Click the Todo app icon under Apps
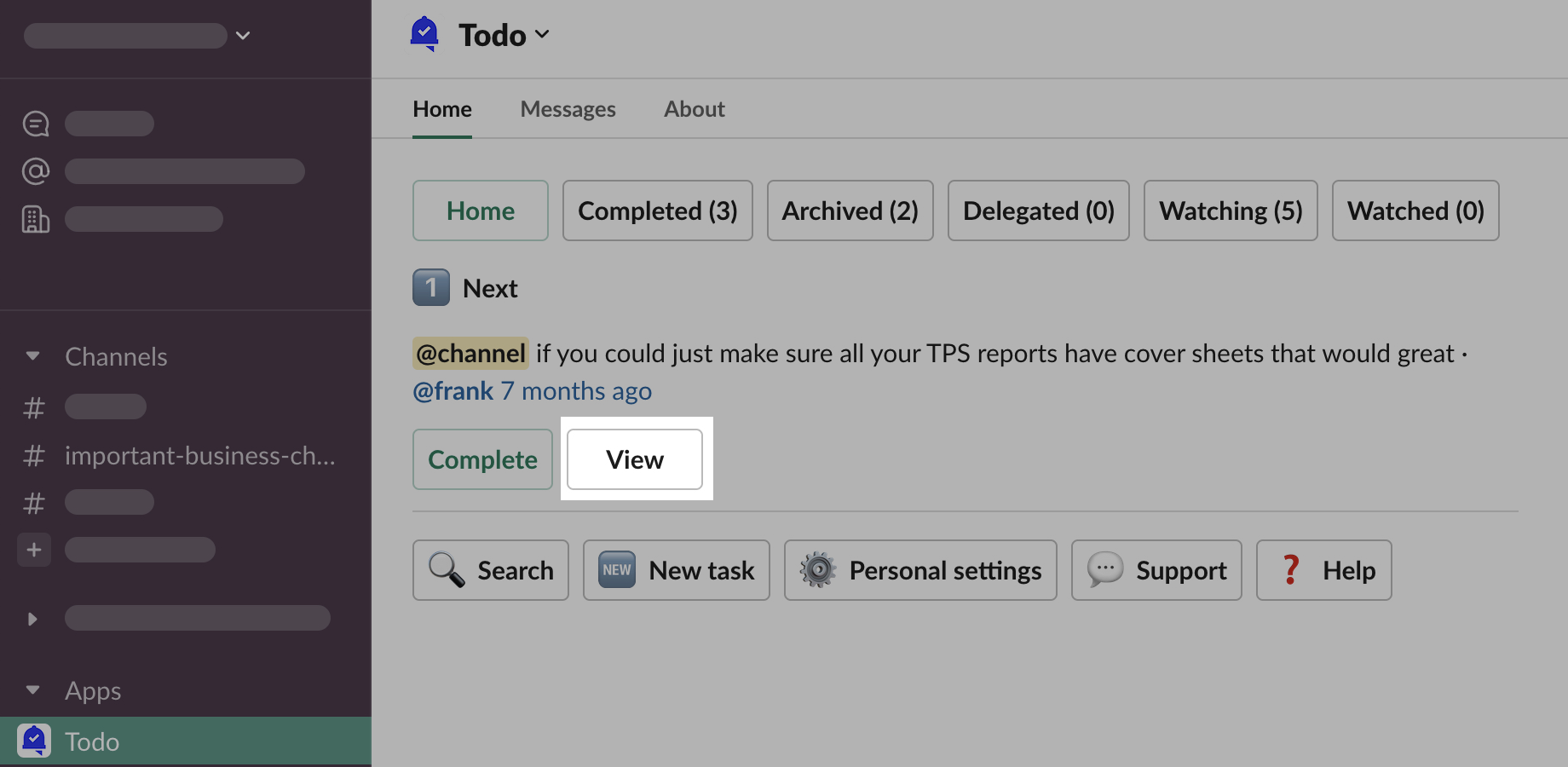Image resolution: width=1568 pixels, height=767 pixels. (34, 741)
